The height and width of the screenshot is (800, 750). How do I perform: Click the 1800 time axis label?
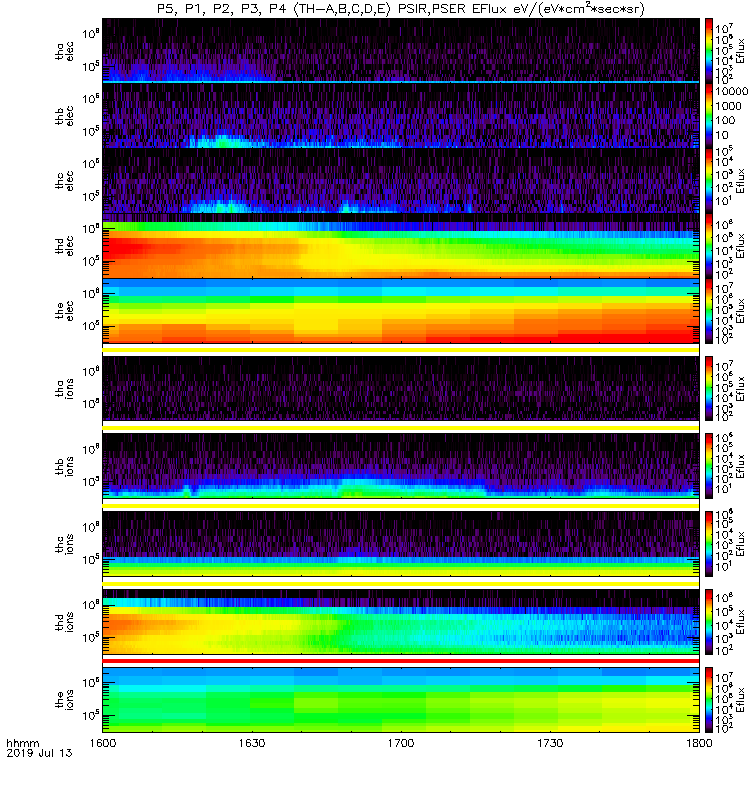[699, 743]
